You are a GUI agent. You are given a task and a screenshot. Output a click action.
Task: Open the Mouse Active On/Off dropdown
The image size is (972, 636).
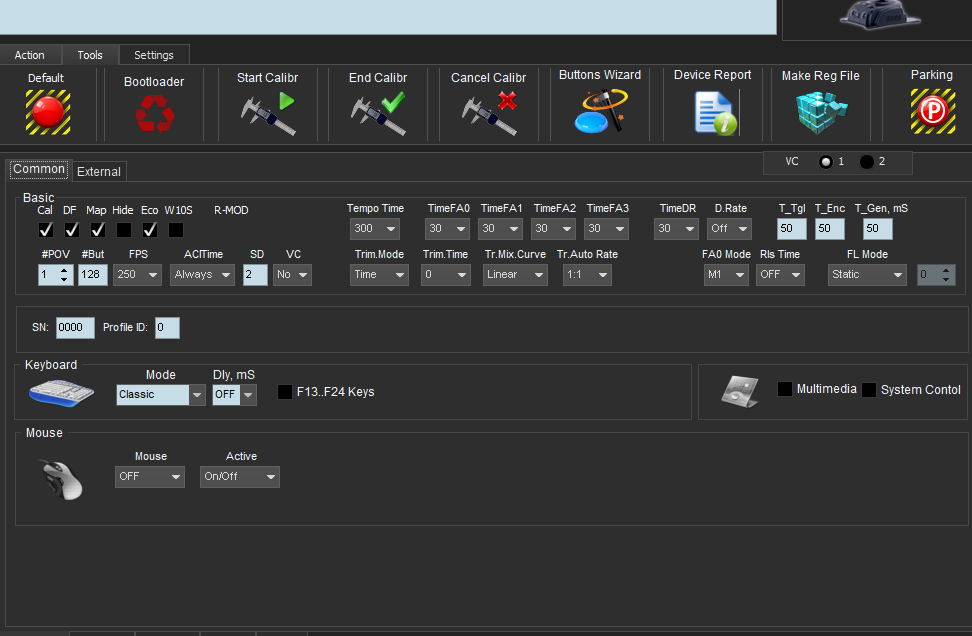point(240,477)
